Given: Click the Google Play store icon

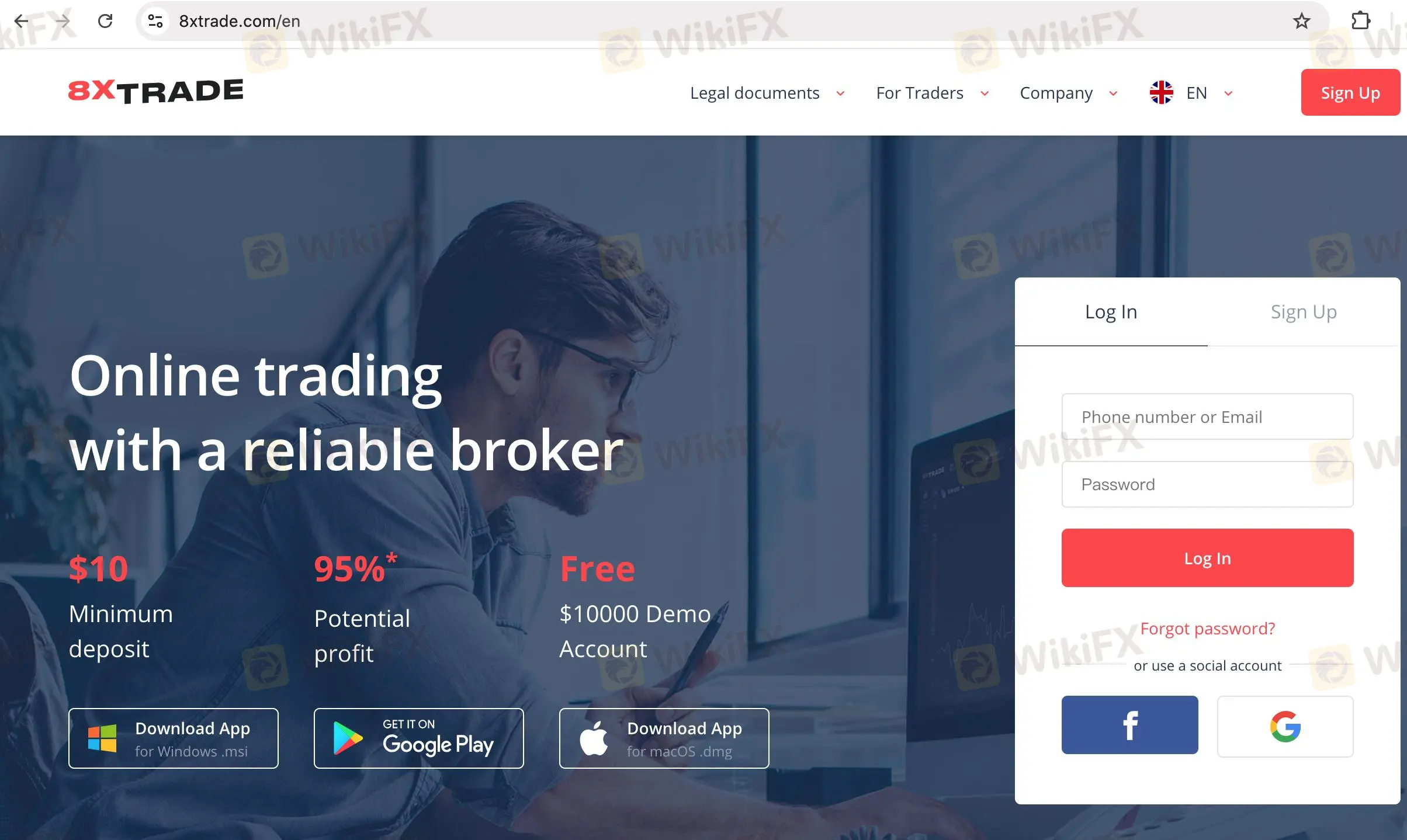Looking at the screenshot, I should (417, 737).
